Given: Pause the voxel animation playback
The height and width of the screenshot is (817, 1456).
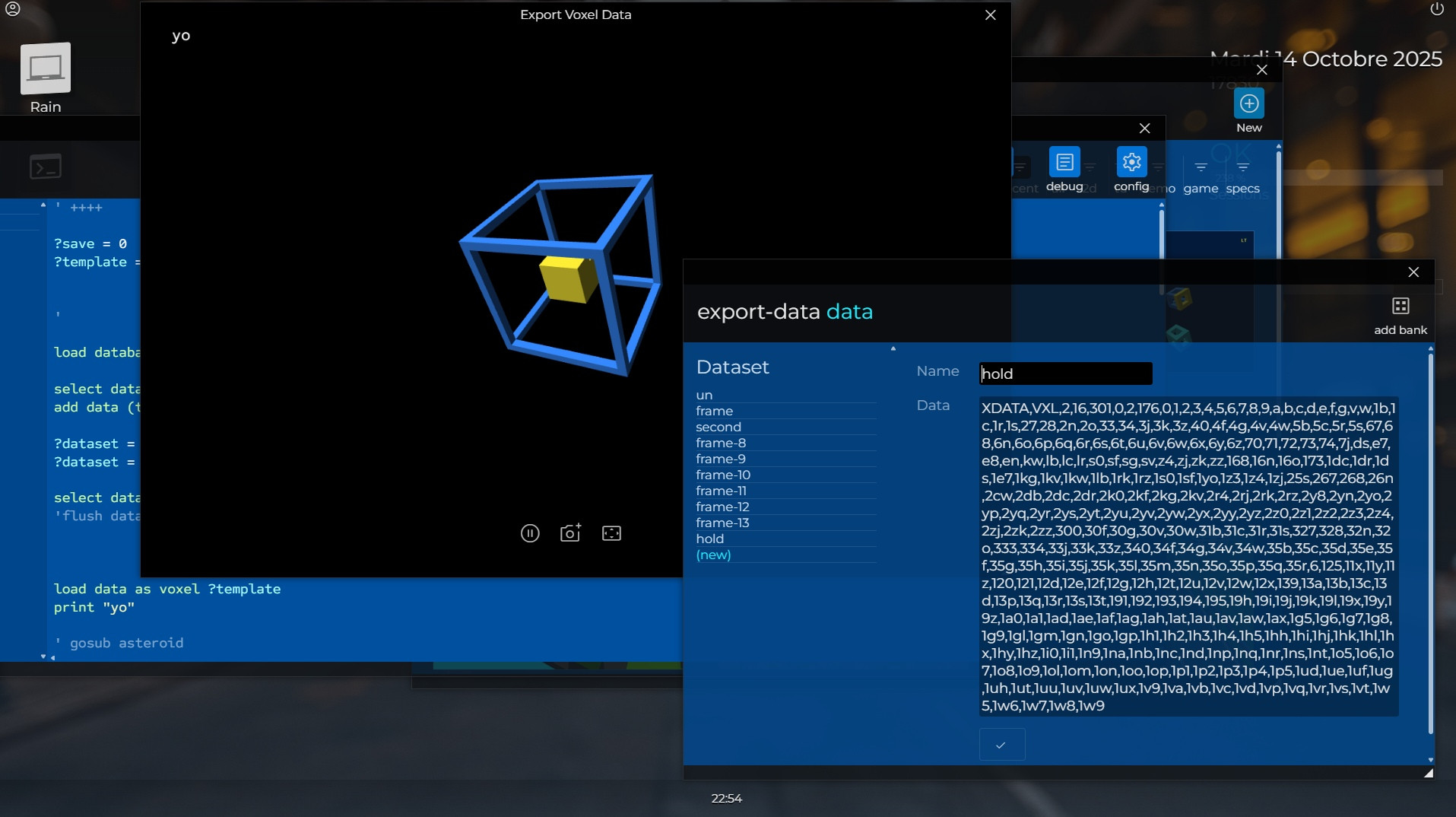Looking at the screenshot, I should (530, 533).
